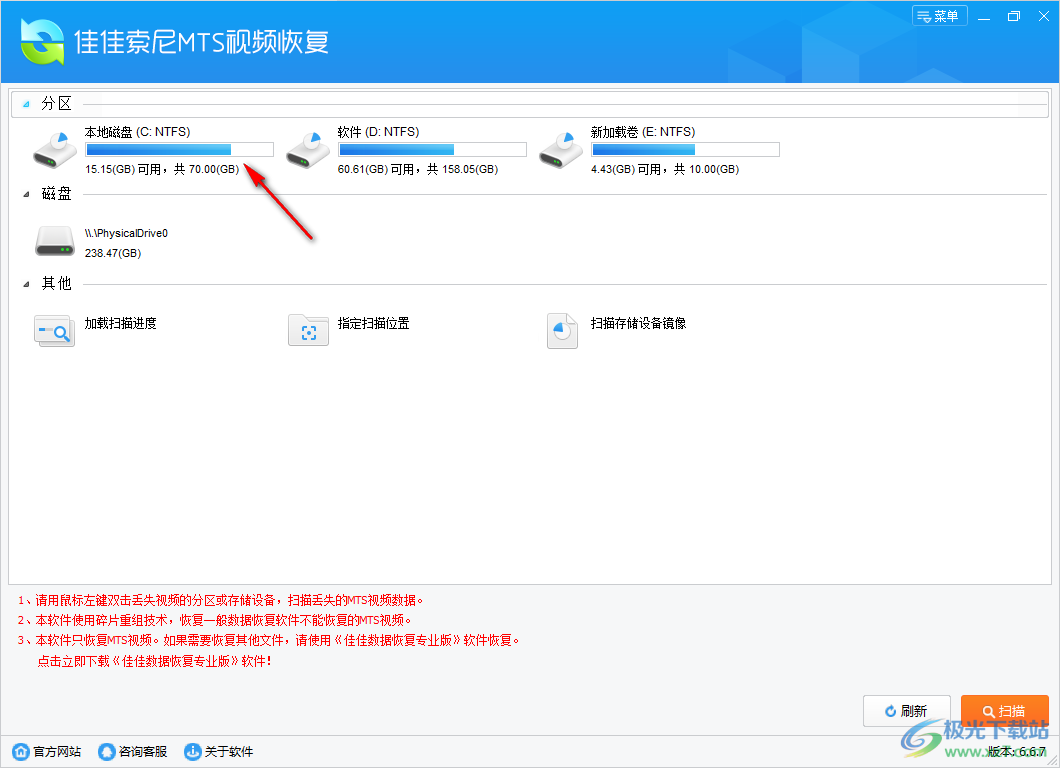Click the 指定扫描位置 label
Image resolution: width=1060 pixels, height=768 pixels.
click(x=374, y=323)
